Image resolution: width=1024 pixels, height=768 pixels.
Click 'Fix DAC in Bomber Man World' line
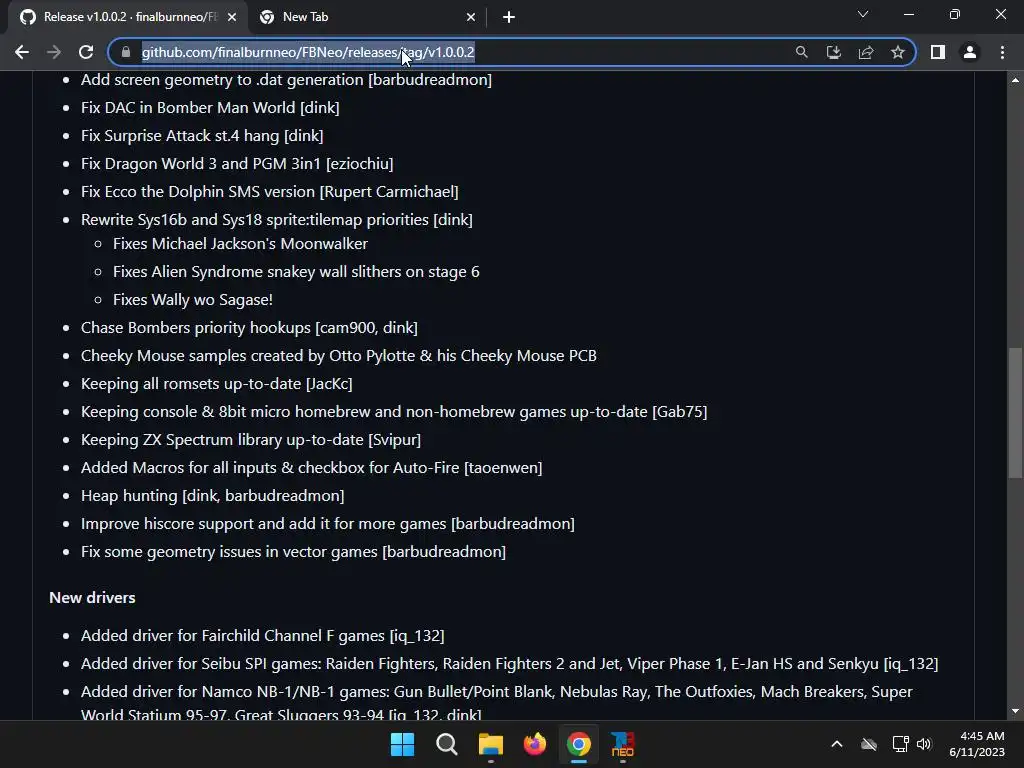pos(210,108)
